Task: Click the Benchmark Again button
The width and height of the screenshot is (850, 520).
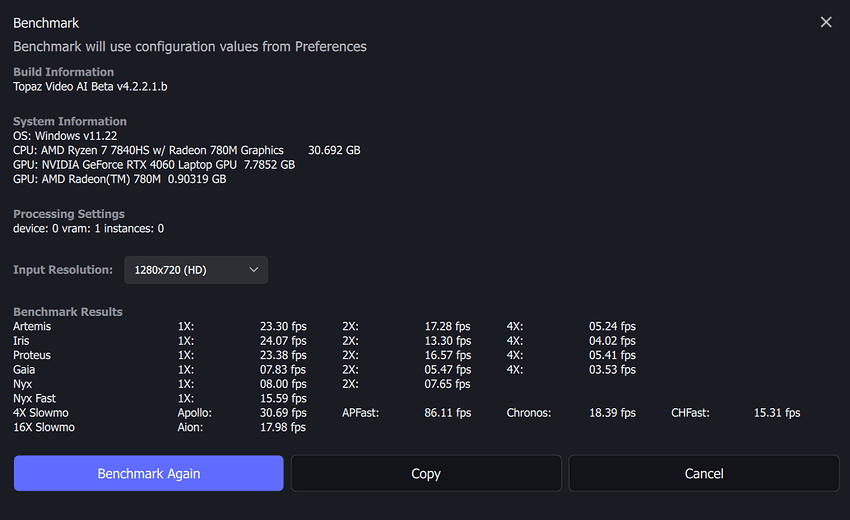Action: [149, 473]
